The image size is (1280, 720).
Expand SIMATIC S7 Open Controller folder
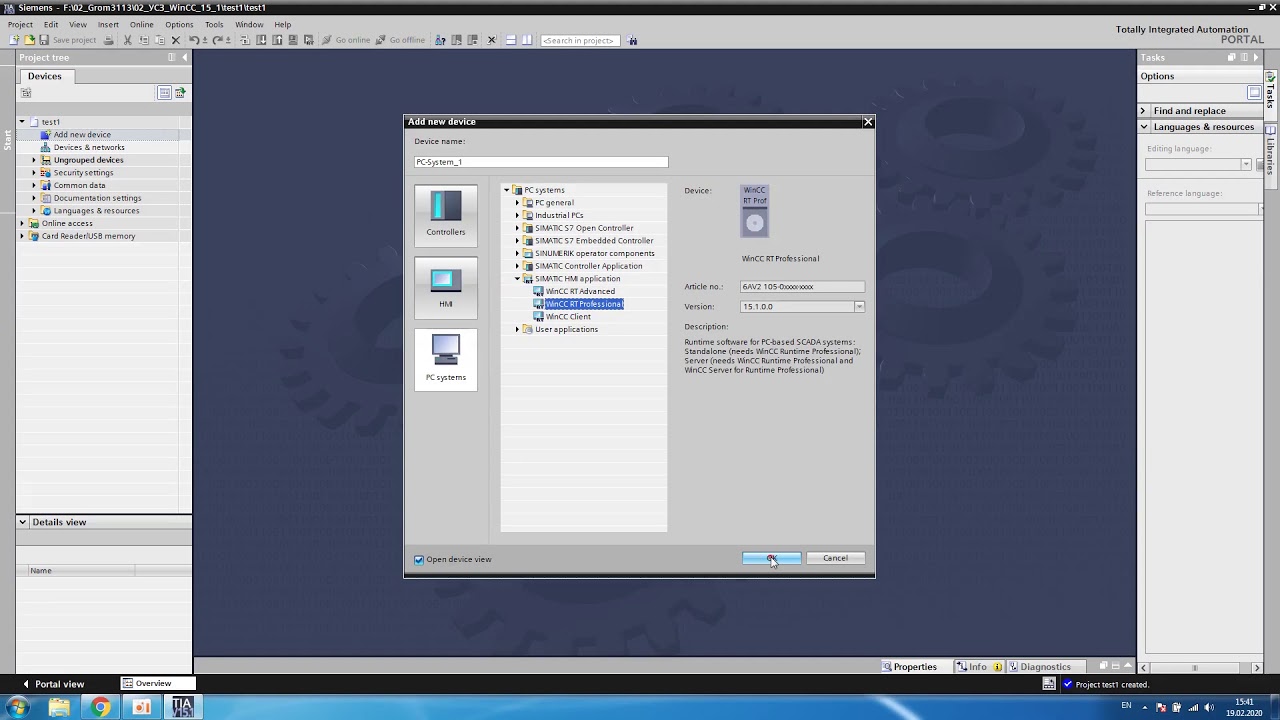point(518,228)
